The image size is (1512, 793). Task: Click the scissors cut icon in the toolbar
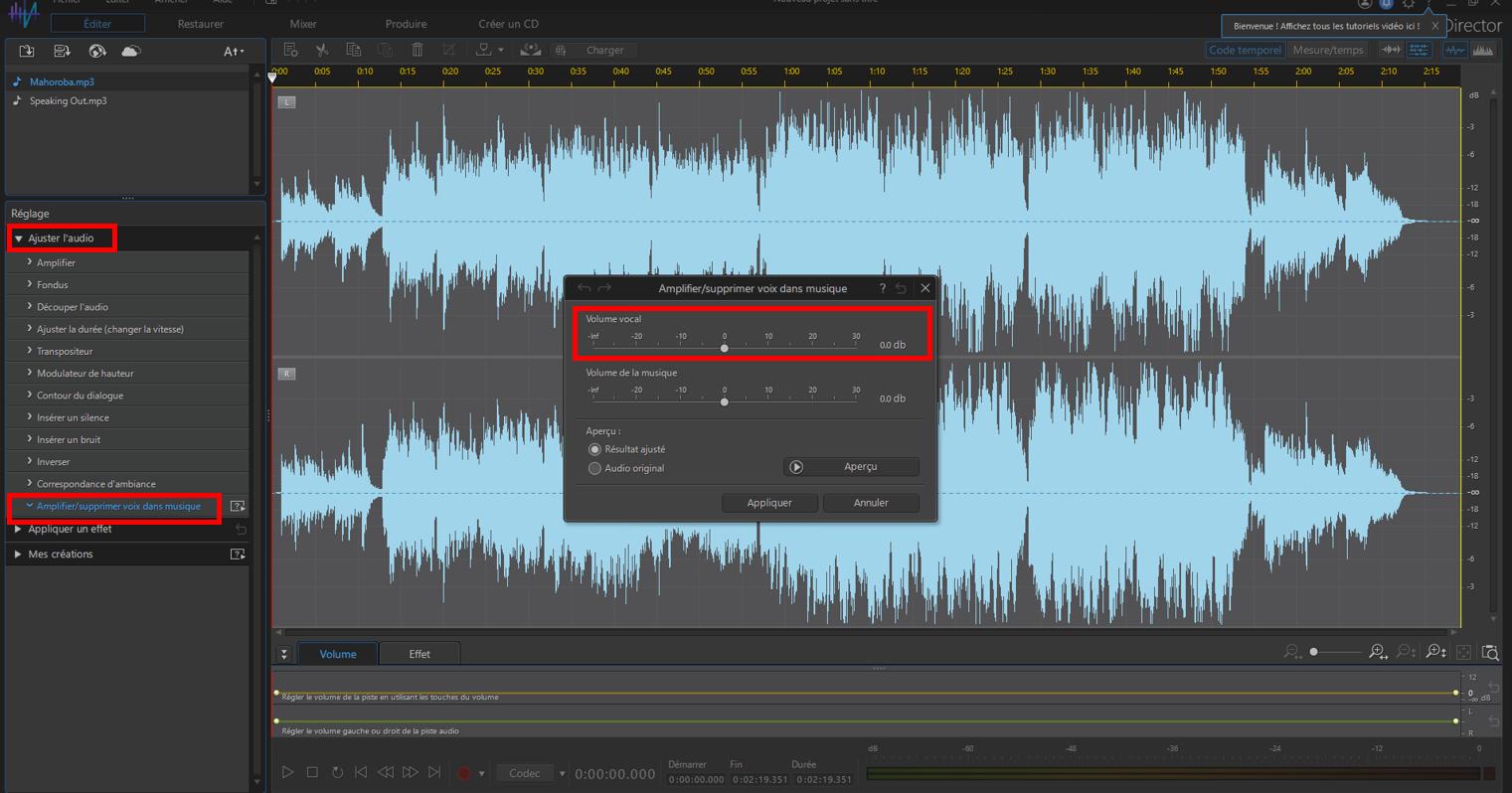pyautogui.click(x=322, y=50)
